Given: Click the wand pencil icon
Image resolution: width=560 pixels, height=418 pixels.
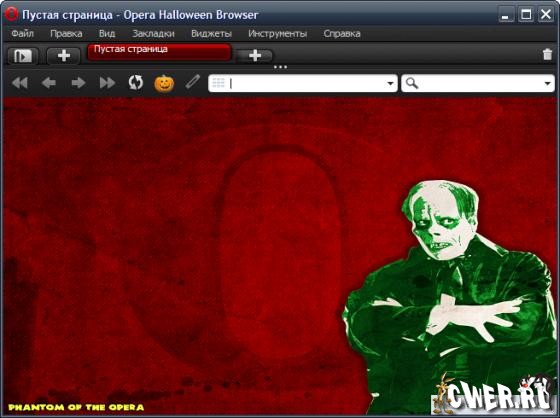Looking at the screenshot, I should click(x=193, y=82).
